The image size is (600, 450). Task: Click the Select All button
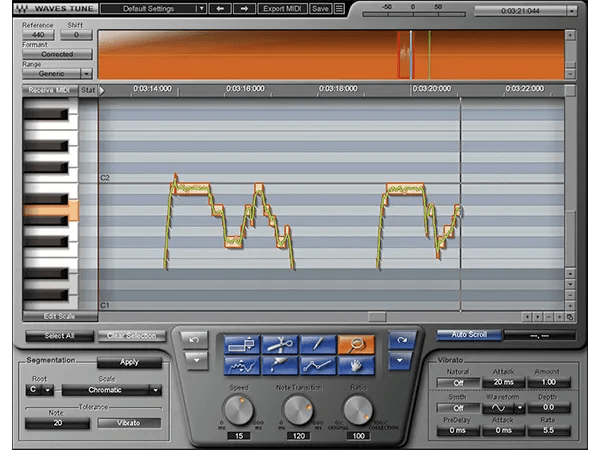[x=59, y=336]
